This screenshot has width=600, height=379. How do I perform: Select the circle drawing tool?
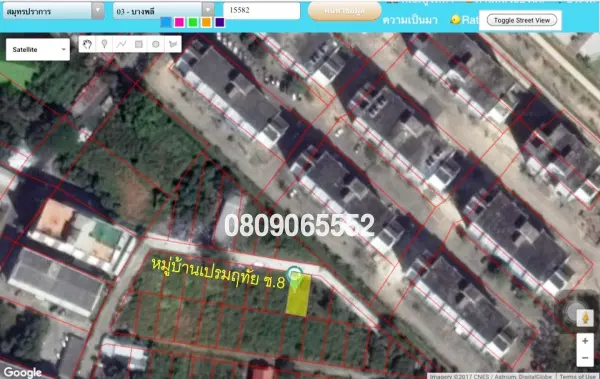tap(156, 44)
